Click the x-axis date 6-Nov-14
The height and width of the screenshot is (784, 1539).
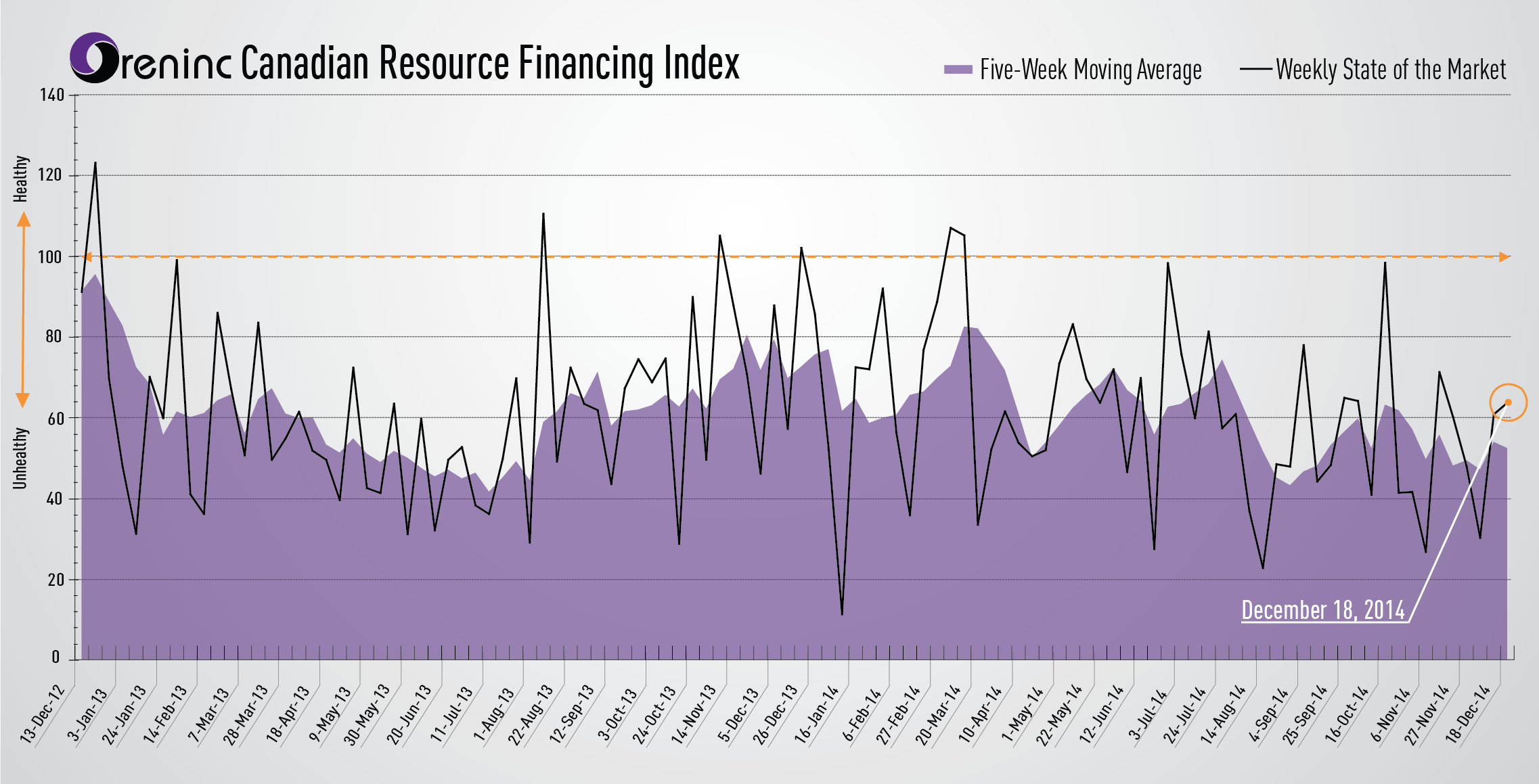tap(1391, 714)
